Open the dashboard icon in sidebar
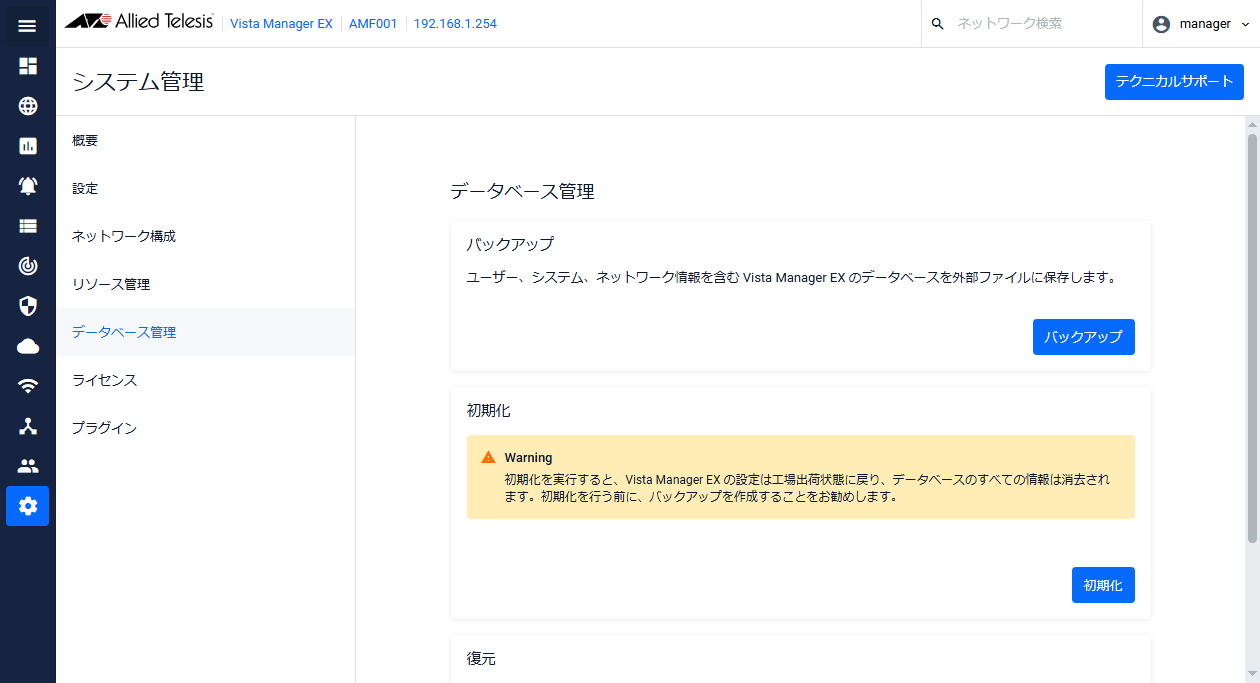The width and height of the screenshot is (1260, 683). [28, 66]
